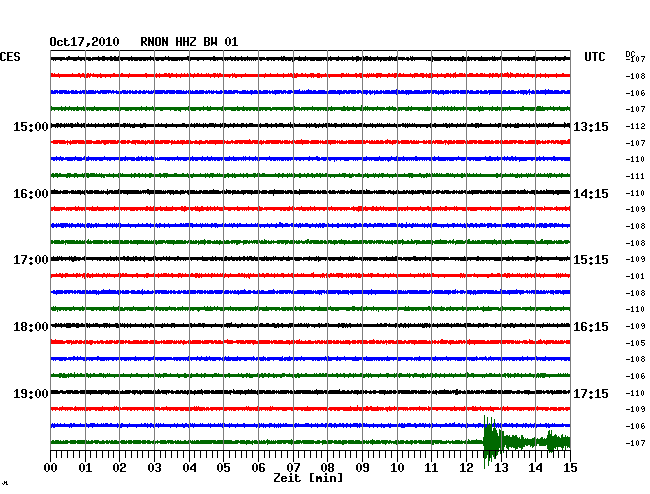The width and height of the screenshot is (650, 494).
Task: Click the DC offset value -112
Action: (x=635, y=126)
